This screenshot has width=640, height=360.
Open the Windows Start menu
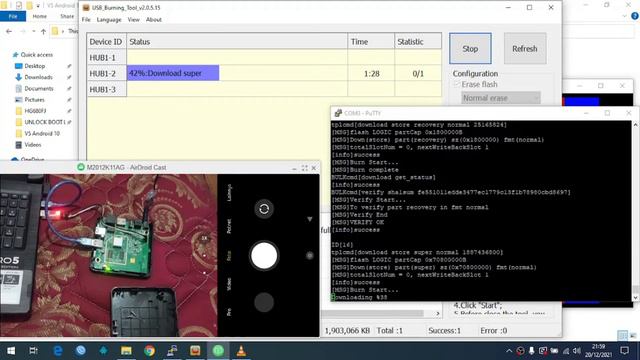(x=11, y=351)
